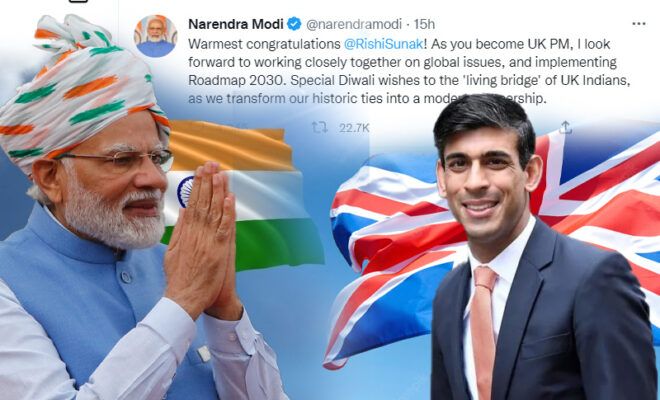Screen dimensions: 660x400
Task: Open Narendra Modi's round profile avatar
Action: [155, 36]
